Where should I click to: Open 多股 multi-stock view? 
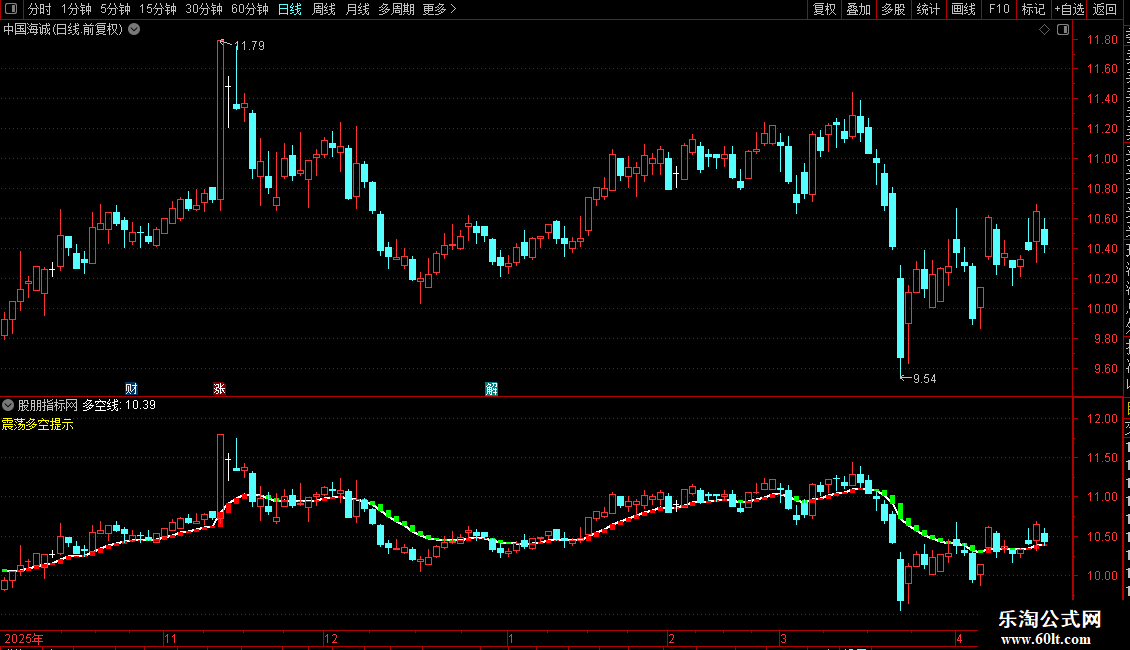click(x=893, y=9)
